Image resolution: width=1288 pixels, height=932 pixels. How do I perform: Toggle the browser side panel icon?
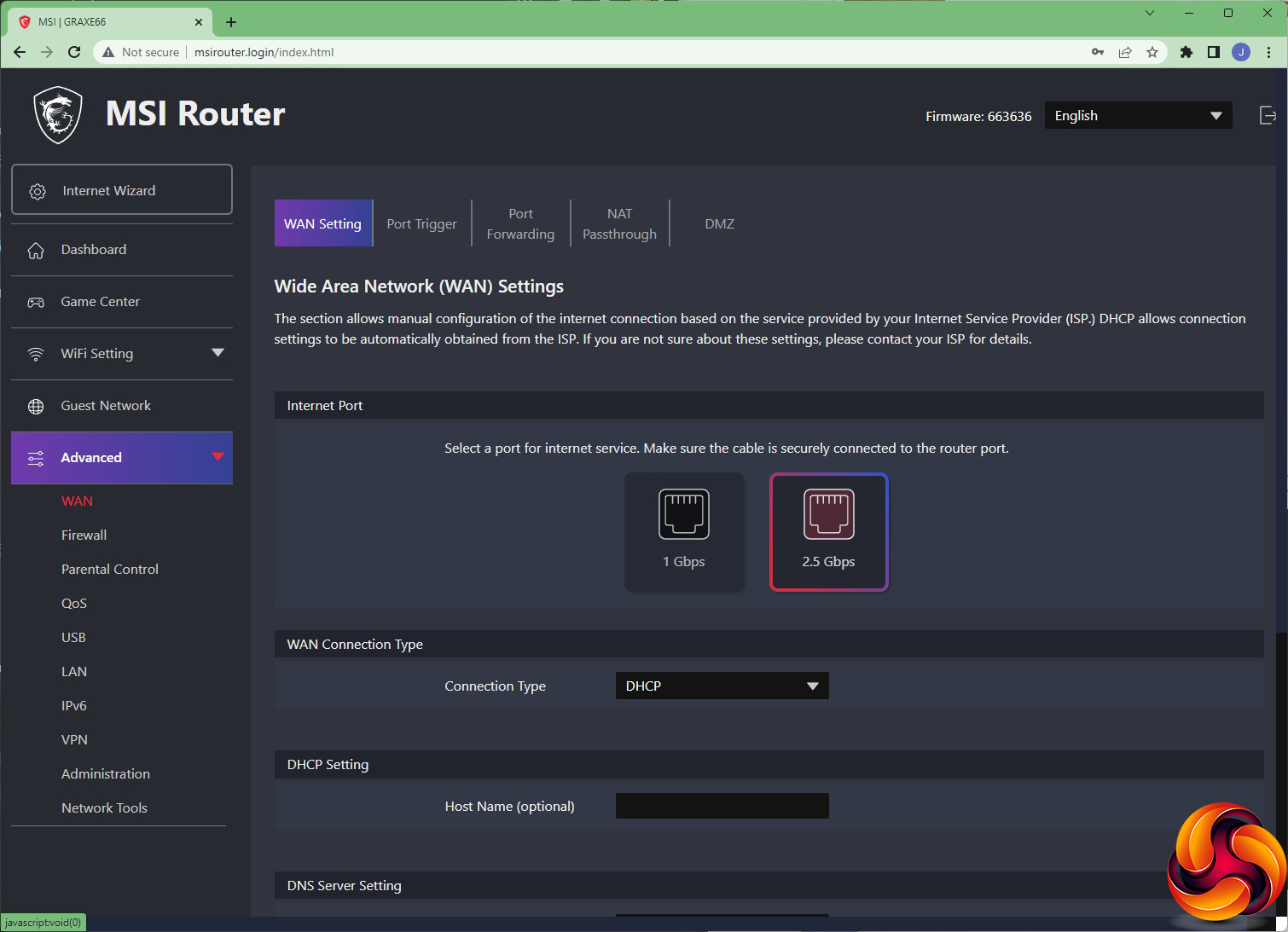1214,52
